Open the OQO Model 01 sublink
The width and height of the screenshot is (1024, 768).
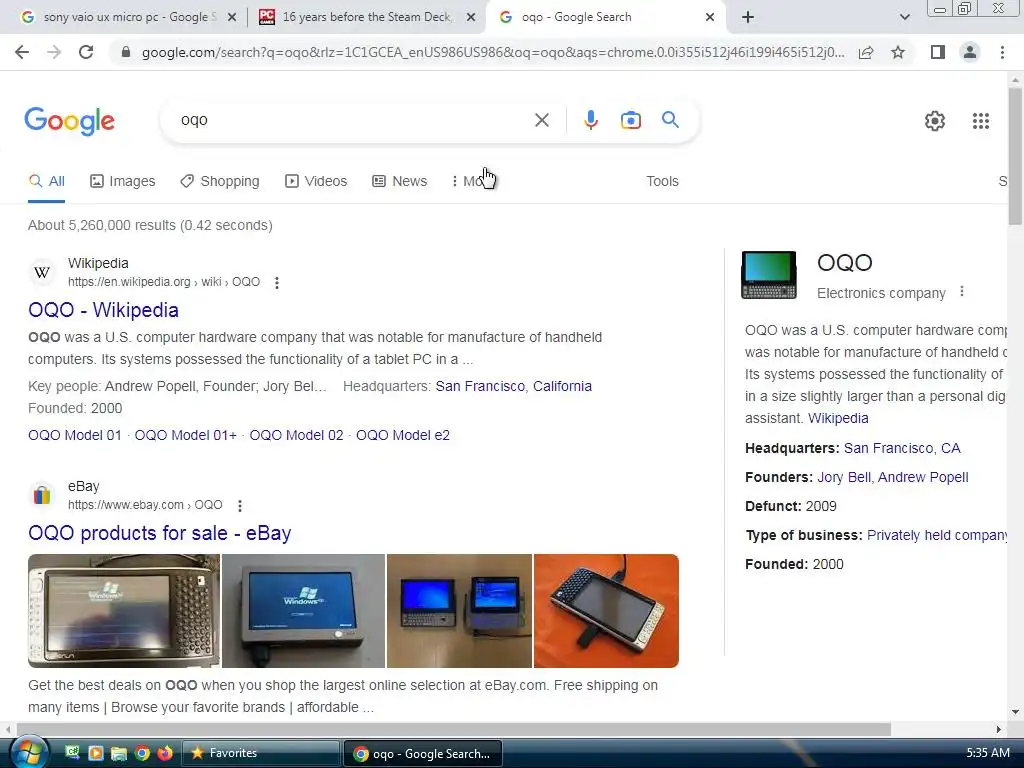74,435
